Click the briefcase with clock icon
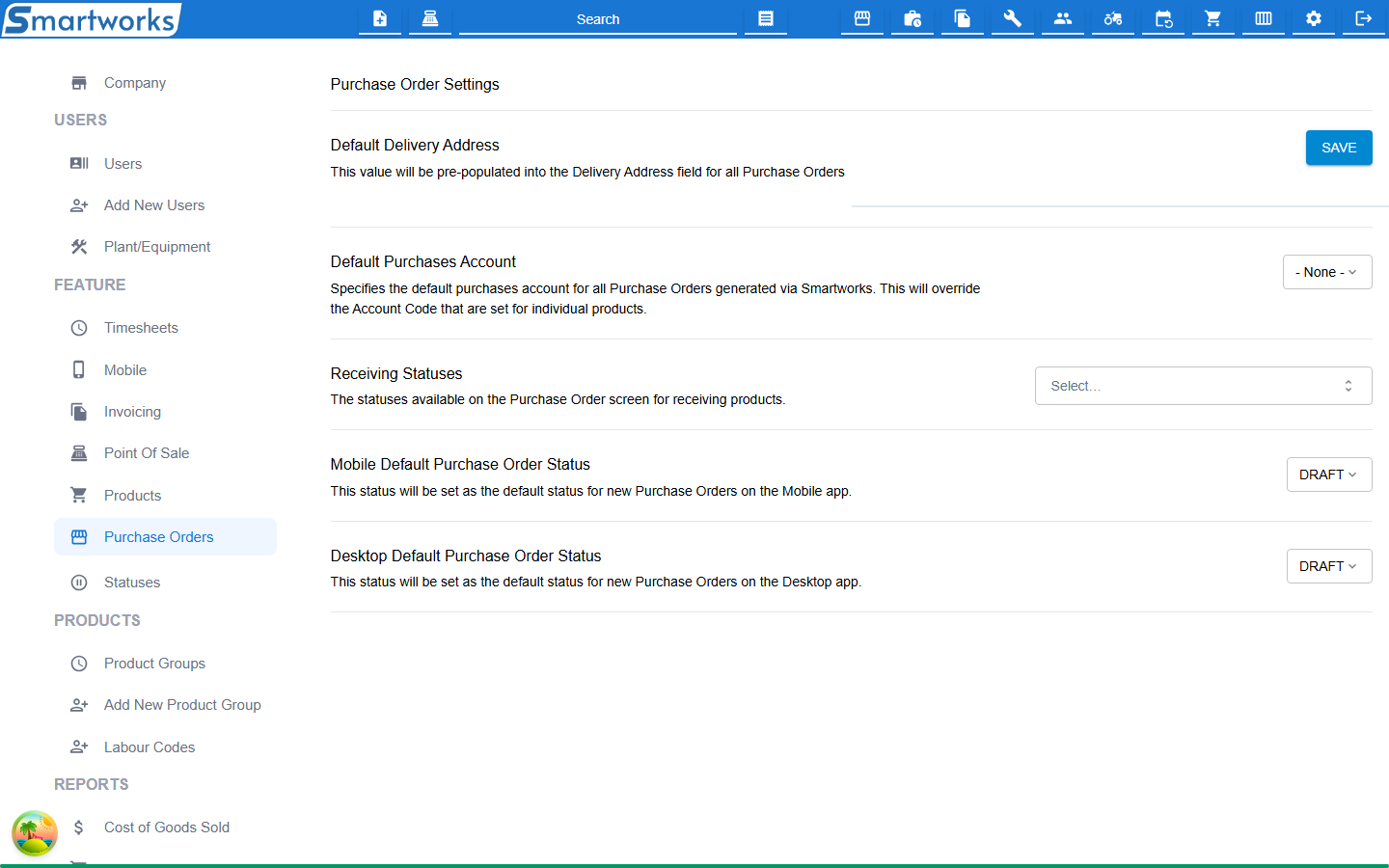1389x868 pixels. pyautogui.click(x=912, y=18)
